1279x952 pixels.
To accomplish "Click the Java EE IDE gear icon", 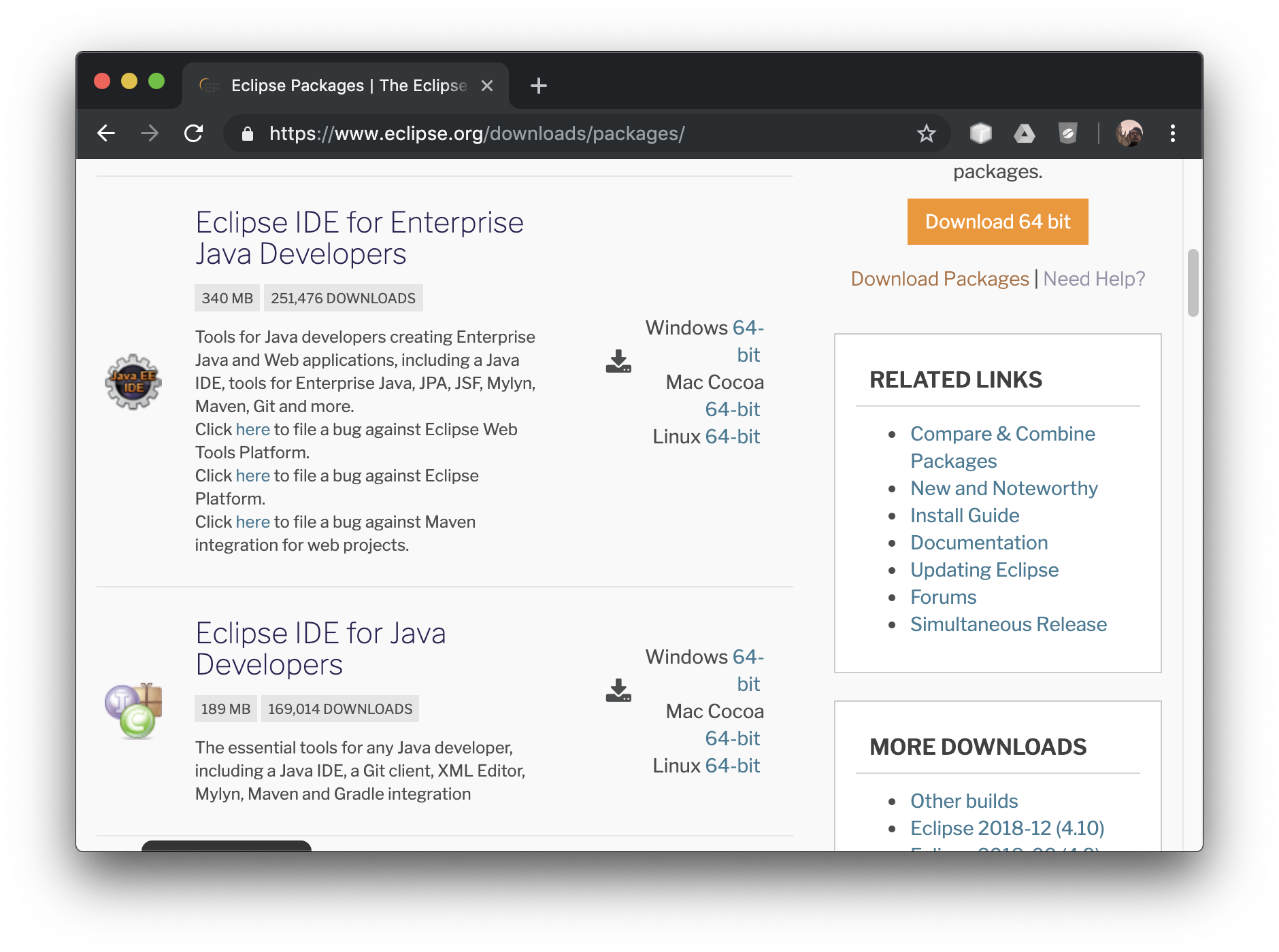I will [133, 381].
